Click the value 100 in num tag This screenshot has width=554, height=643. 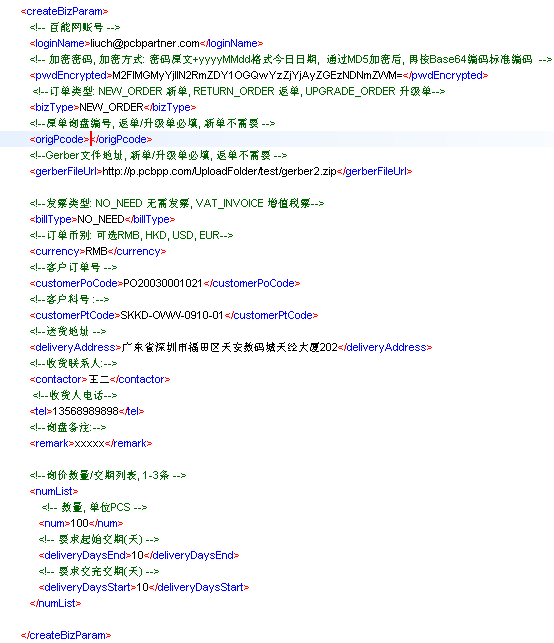click(x=80, y=523)
